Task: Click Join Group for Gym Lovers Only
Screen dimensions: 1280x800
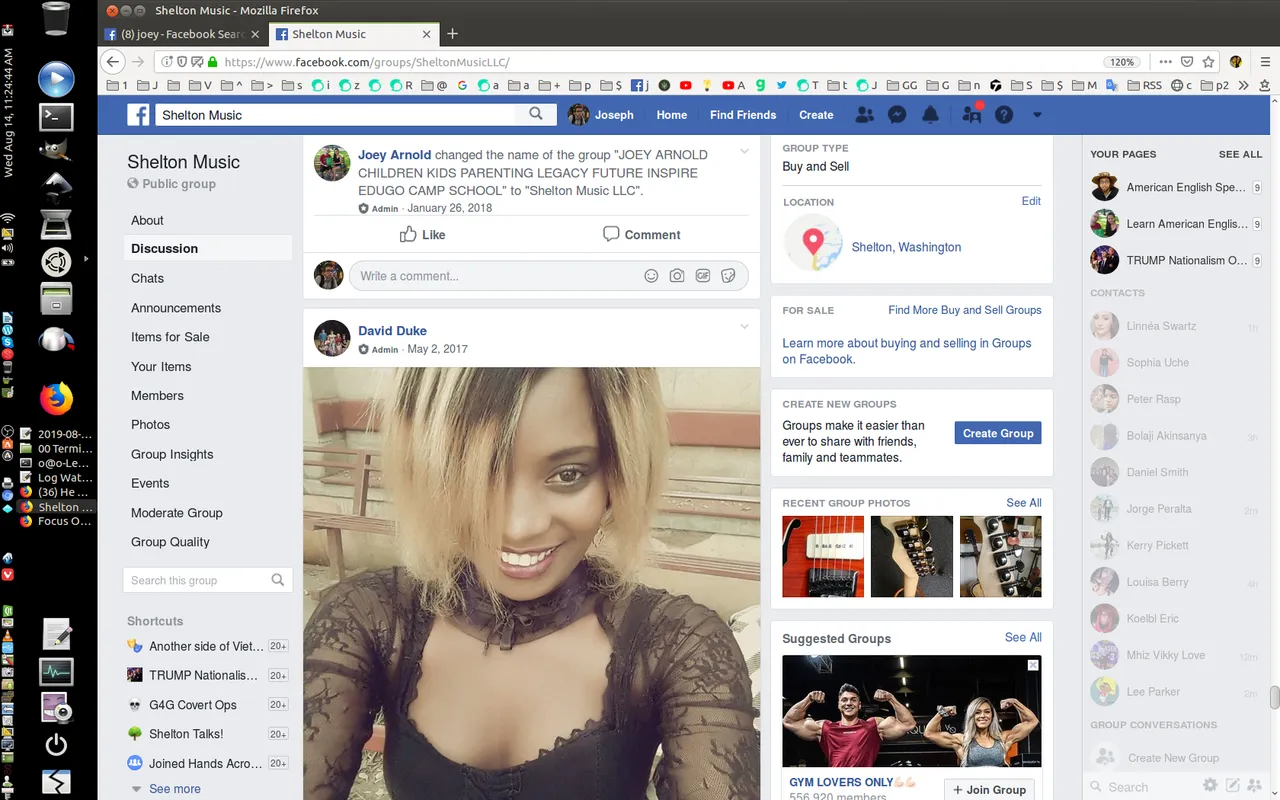Action: (x=989, y=789)
